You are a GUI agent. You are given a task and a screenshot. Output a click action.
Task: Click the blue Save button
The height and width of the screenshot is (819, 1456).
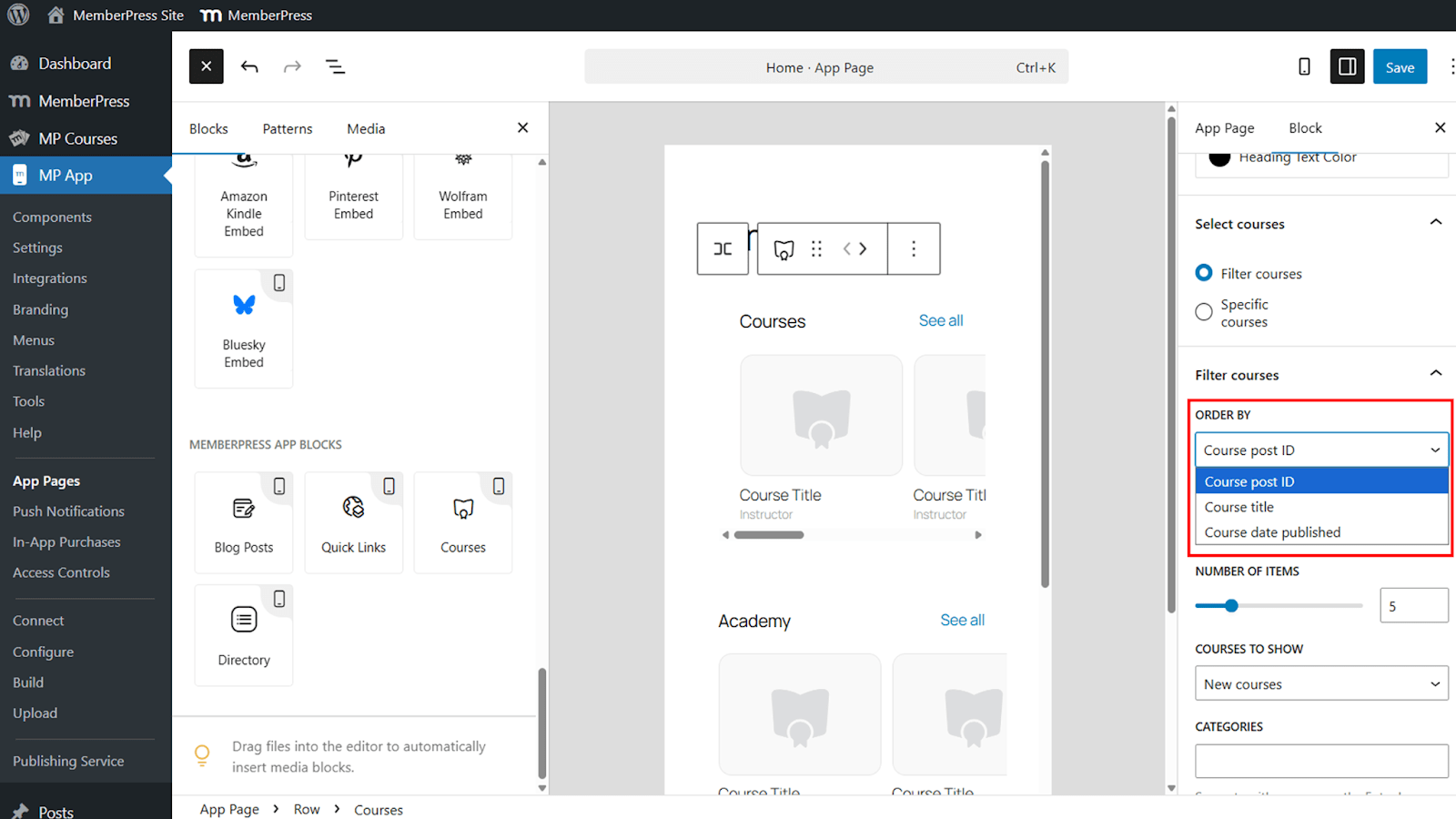(1400, 66)
